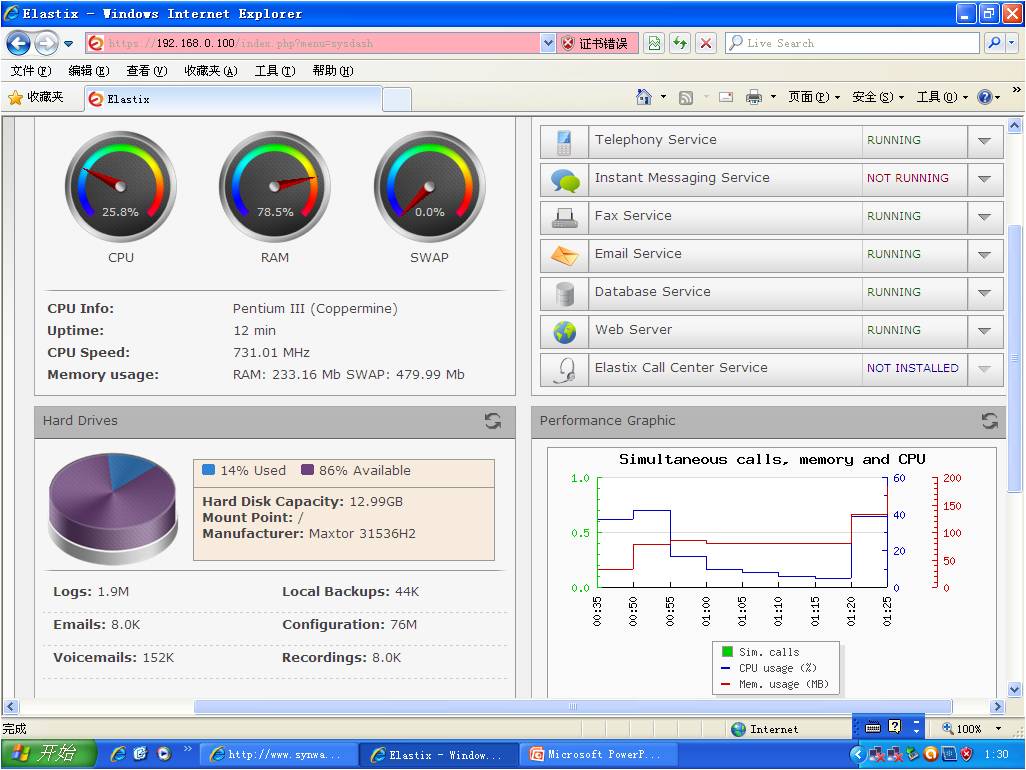Open the Help (帮助) menu
The width and height of the screenshot is (1026, 770).
coord(333,71)
